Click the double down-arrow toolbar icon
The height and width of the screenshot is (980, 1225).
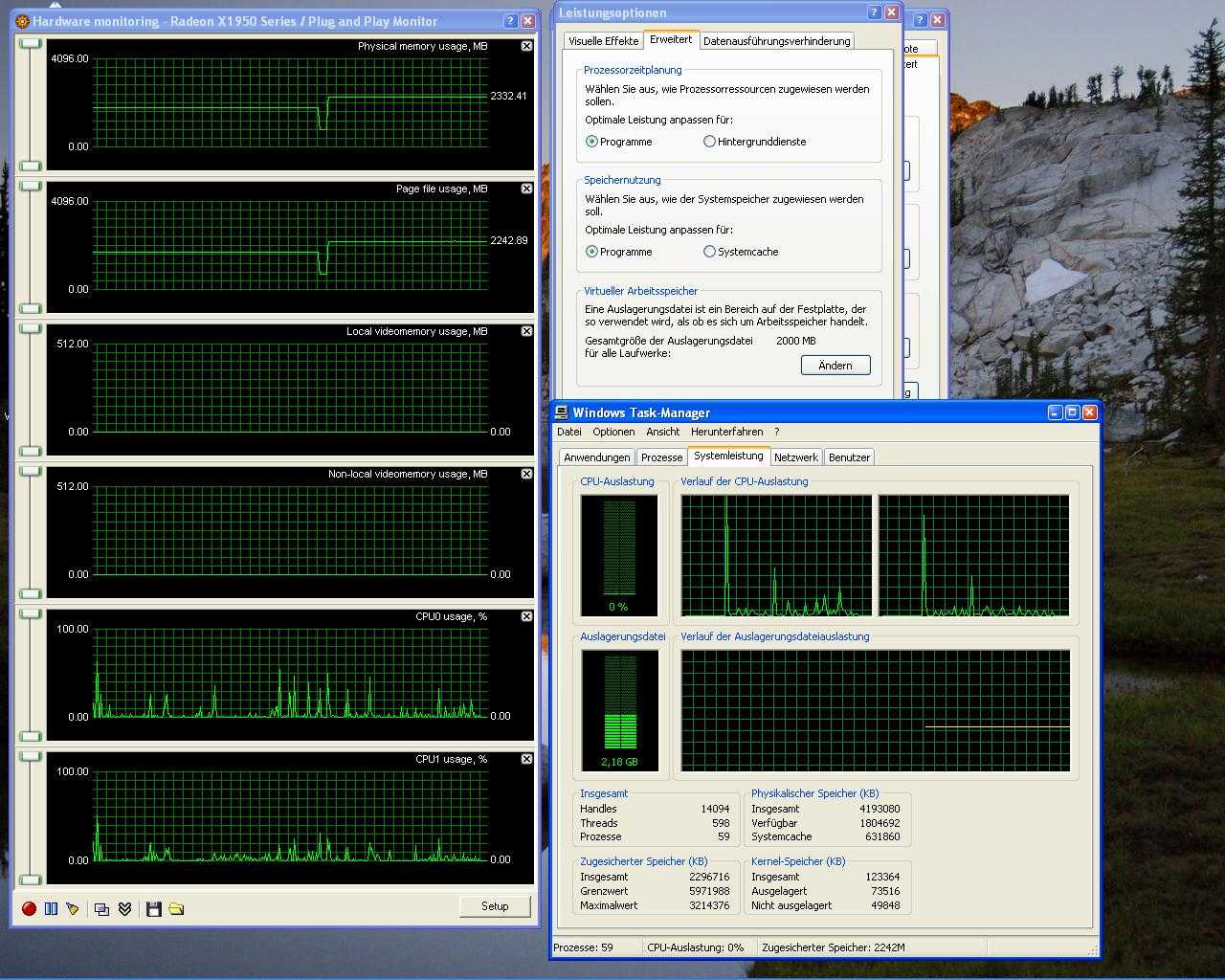(124, 908)
